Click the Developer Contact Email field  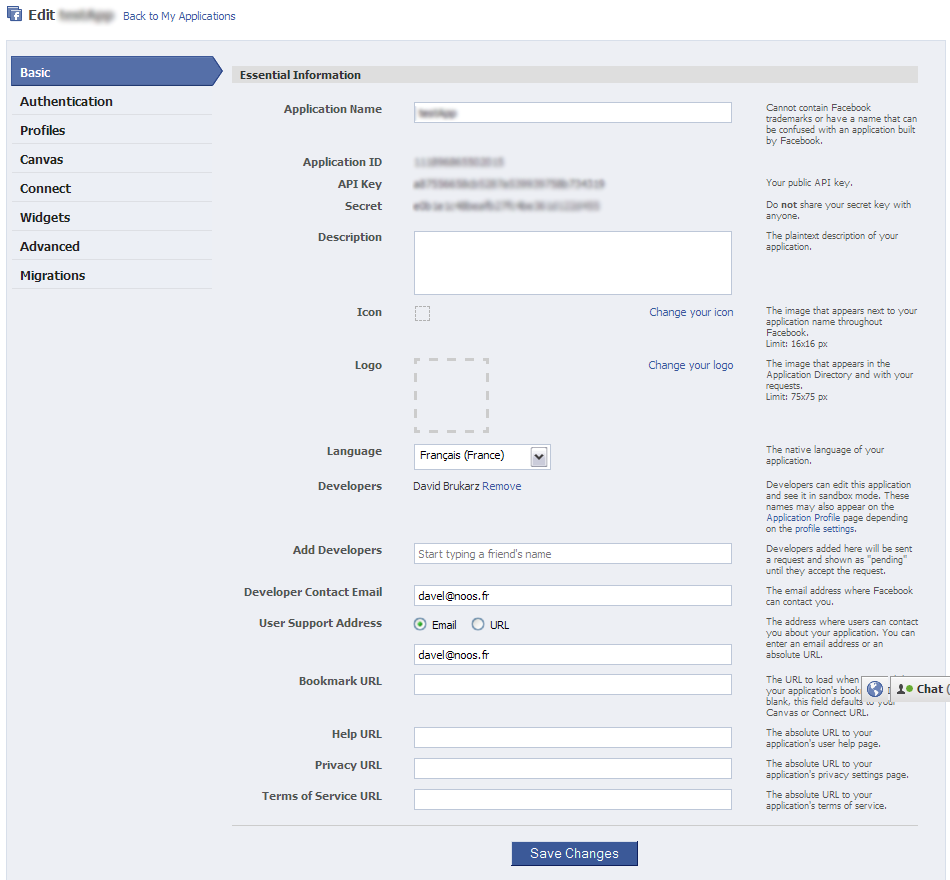[x=573, y=596]
